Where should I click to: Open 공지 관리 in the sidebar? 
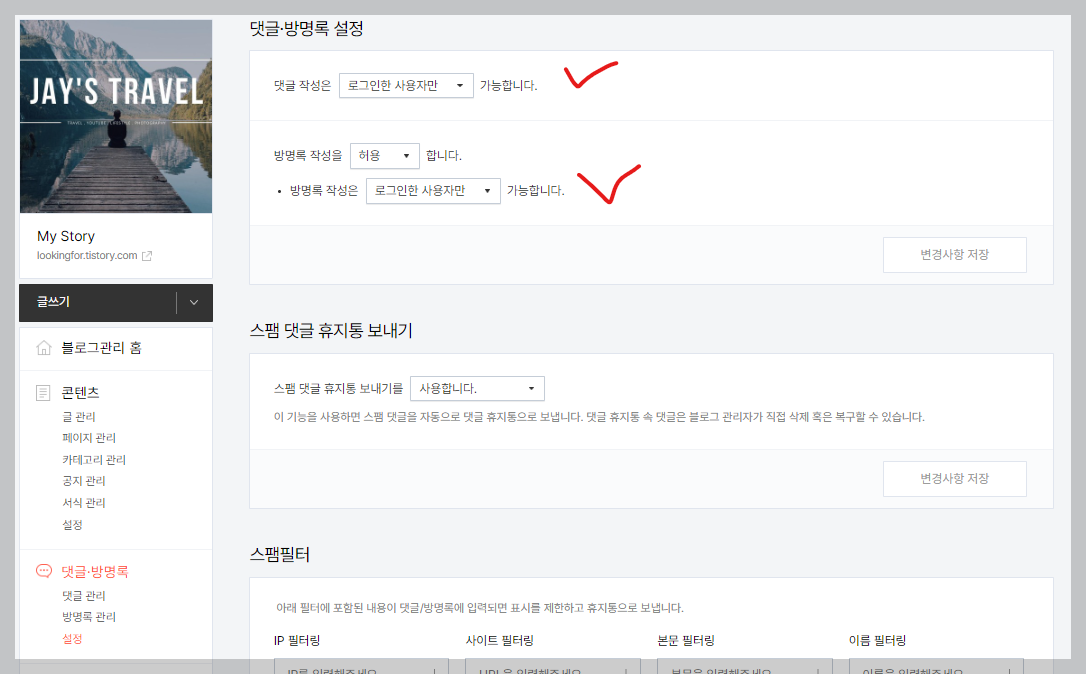[84, 481]
